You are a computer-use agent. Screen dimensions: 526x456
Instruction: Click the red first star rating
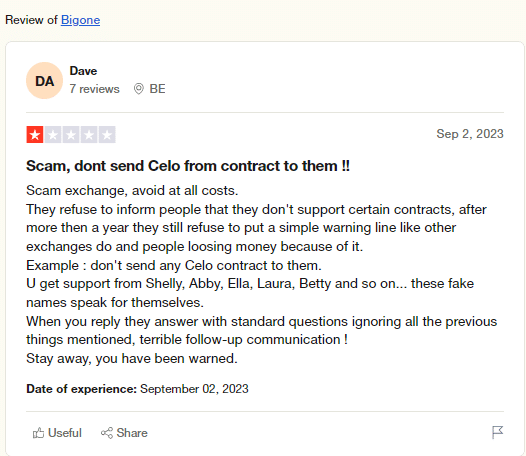[x=35, y=135]
